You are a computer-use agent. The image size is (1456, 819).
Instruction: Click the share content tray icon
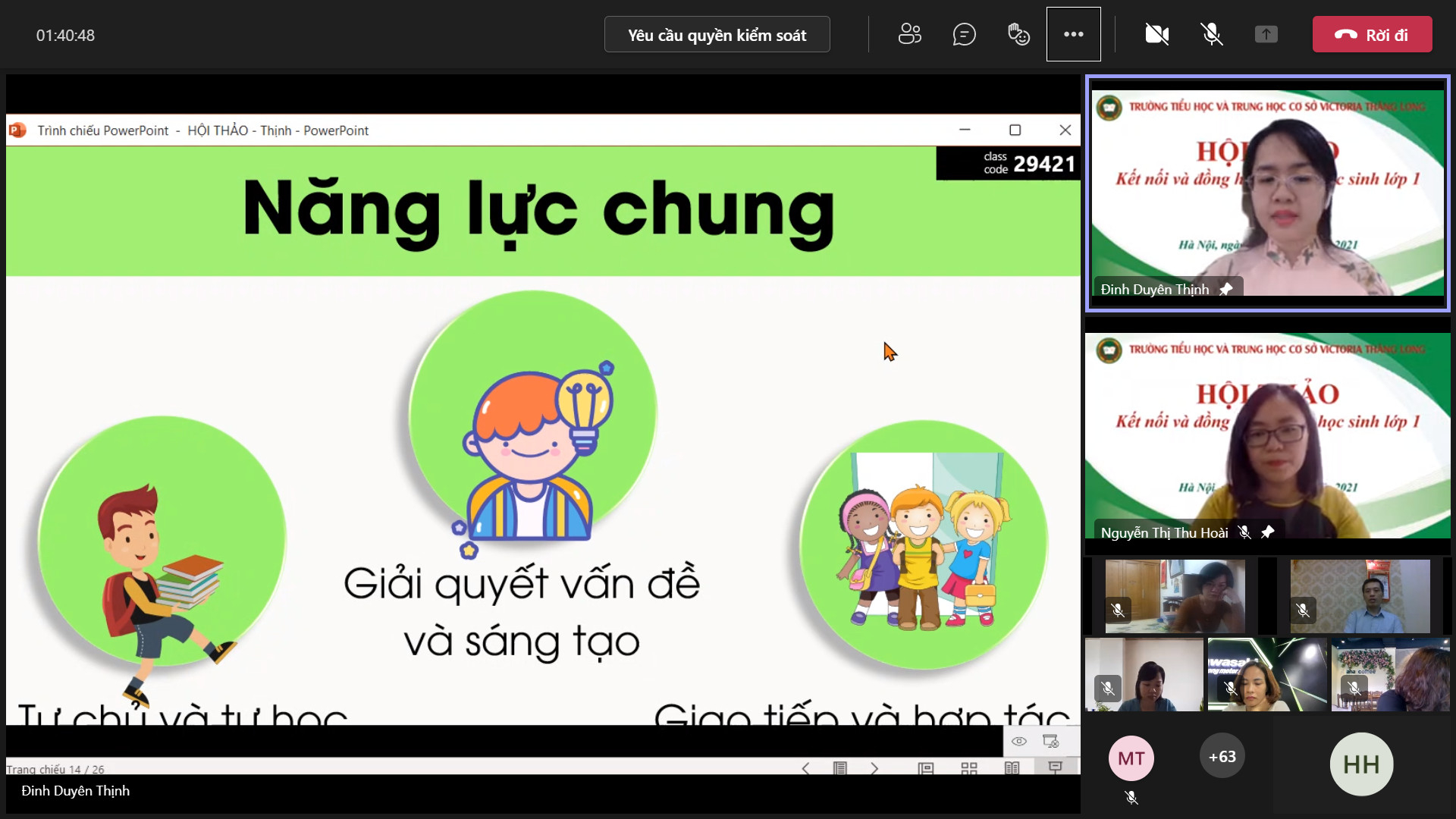click(x=1266, y=34)
